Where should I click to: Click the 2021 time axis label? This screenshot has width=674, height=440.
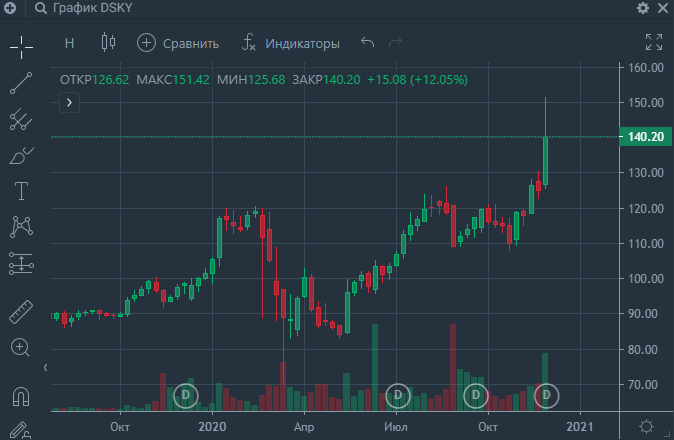click(x=580, y=427)
